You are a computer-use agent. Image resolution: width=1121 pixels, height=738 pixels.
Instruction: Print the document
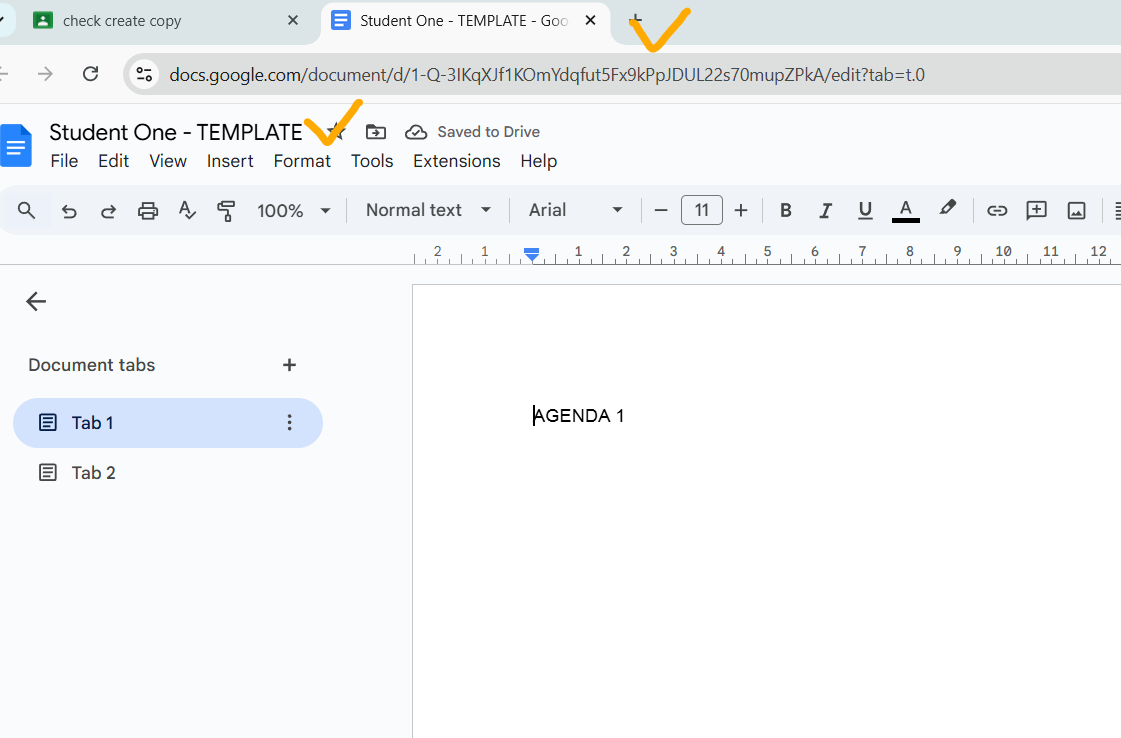pyautogui.click(x=148, y=210)
